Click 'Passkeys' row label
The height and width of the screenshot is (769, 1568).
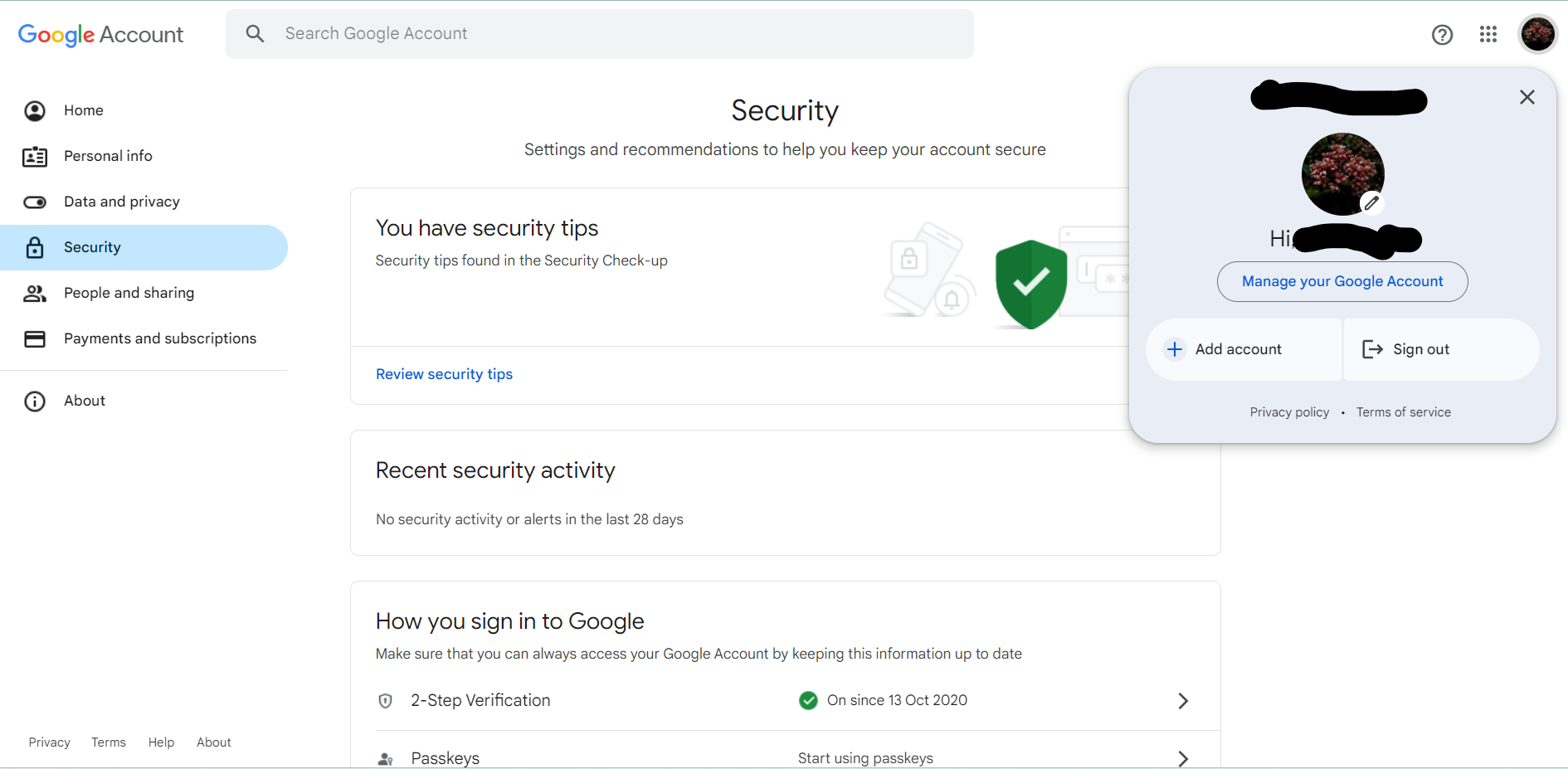pos(446,758)
